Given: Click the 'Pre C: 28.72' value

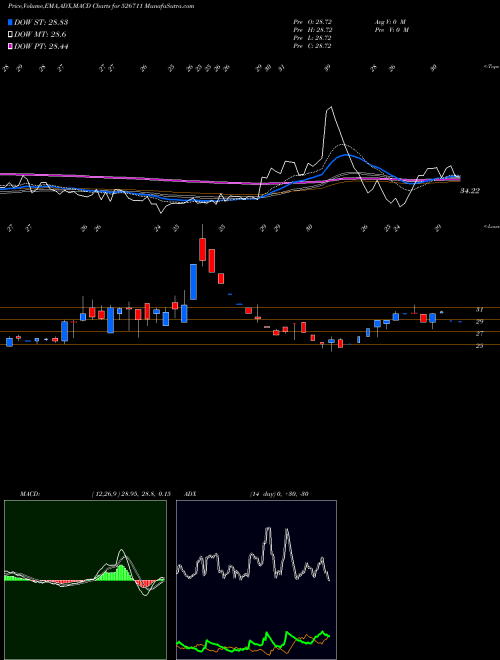Looking at the screenshot, I should [312, 46].
